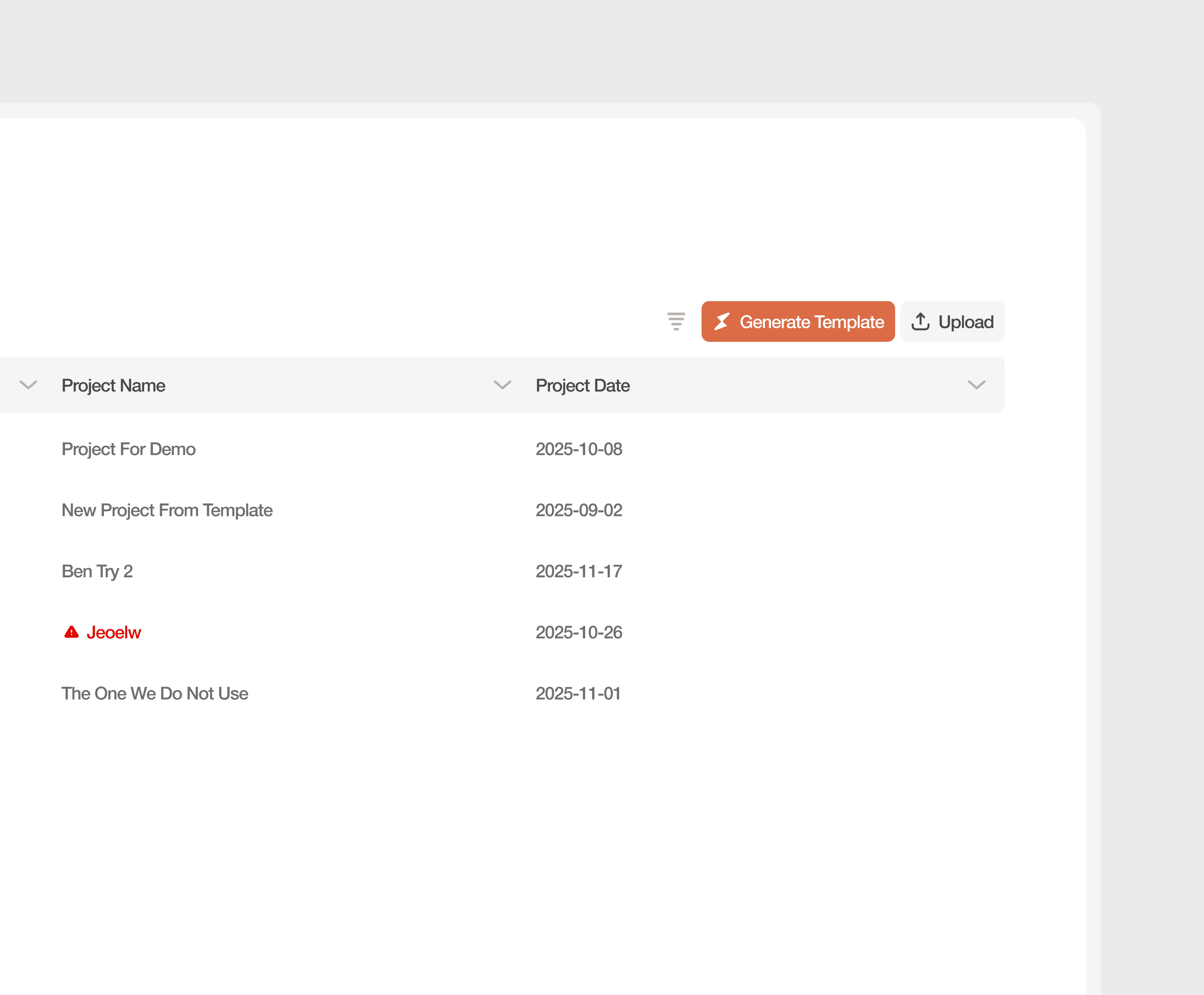This screenshot has height=995, width=1204.
Task: Open the Jeoelw project in red
Action: [114, 633]
